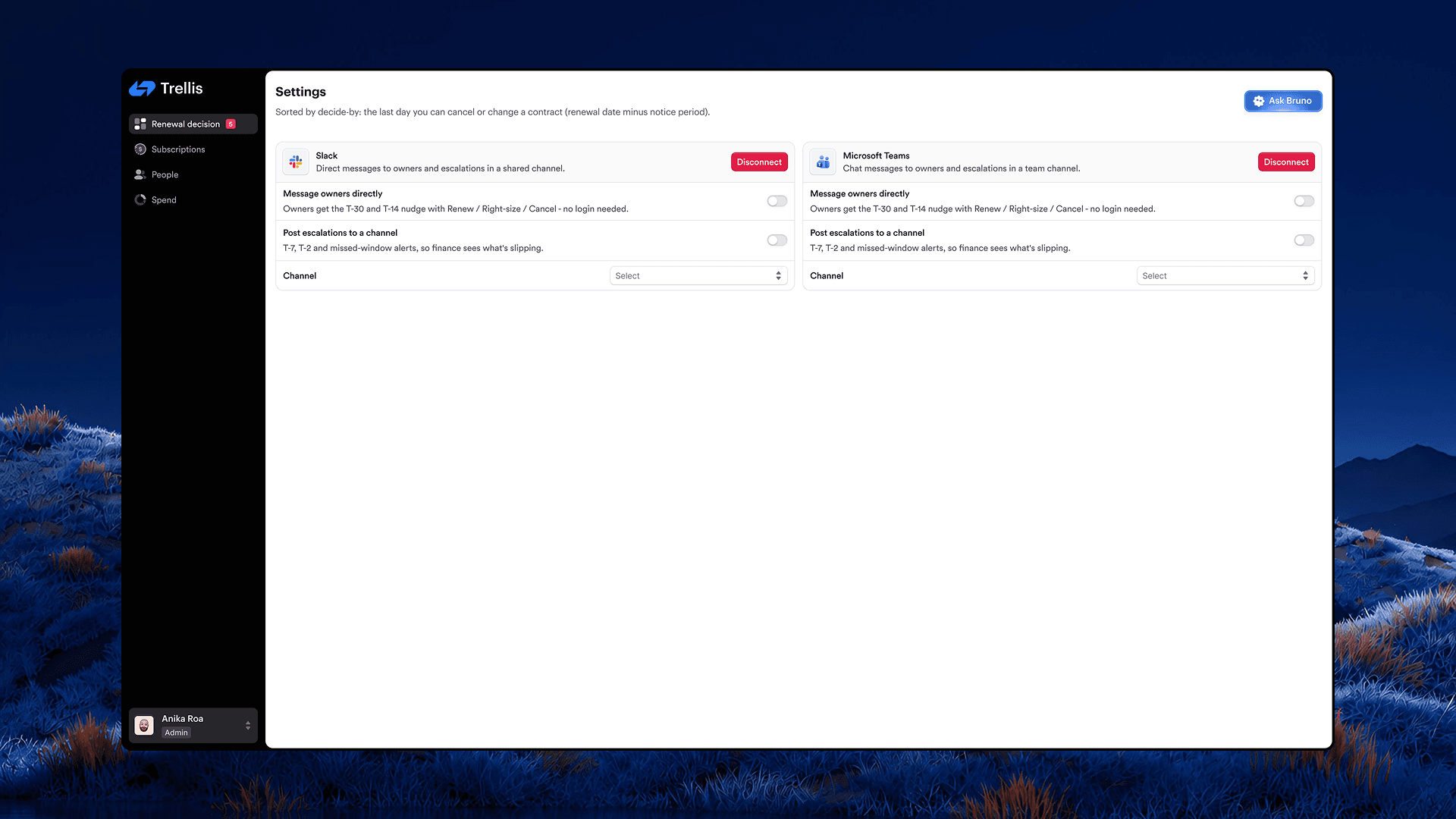Enable Slack Post escalations to a channel toggle
This screenshot has width=1456, height=819.
pos(777,240)
